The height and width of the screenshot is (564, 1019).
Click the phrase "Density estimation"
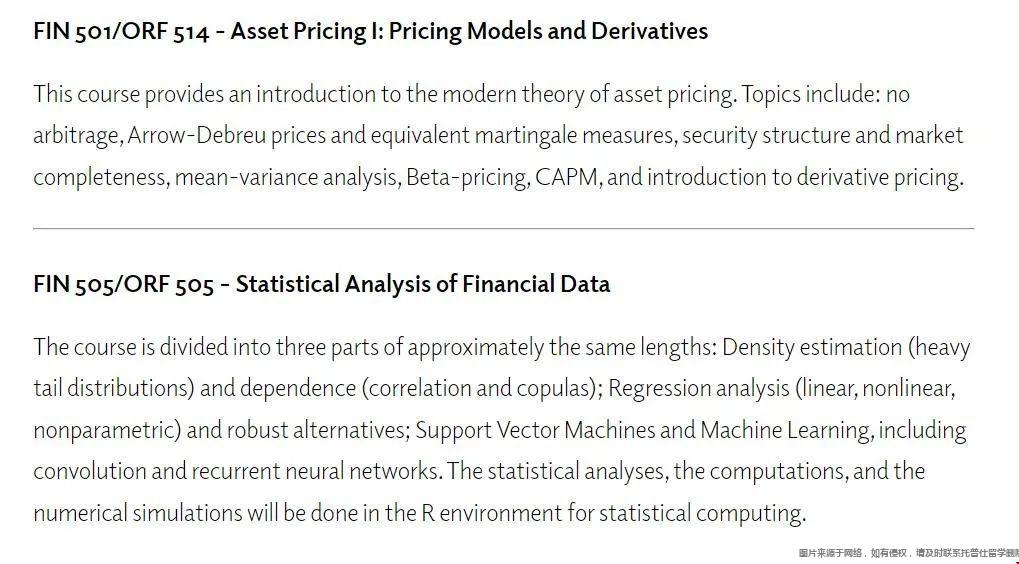click(811, 347)
